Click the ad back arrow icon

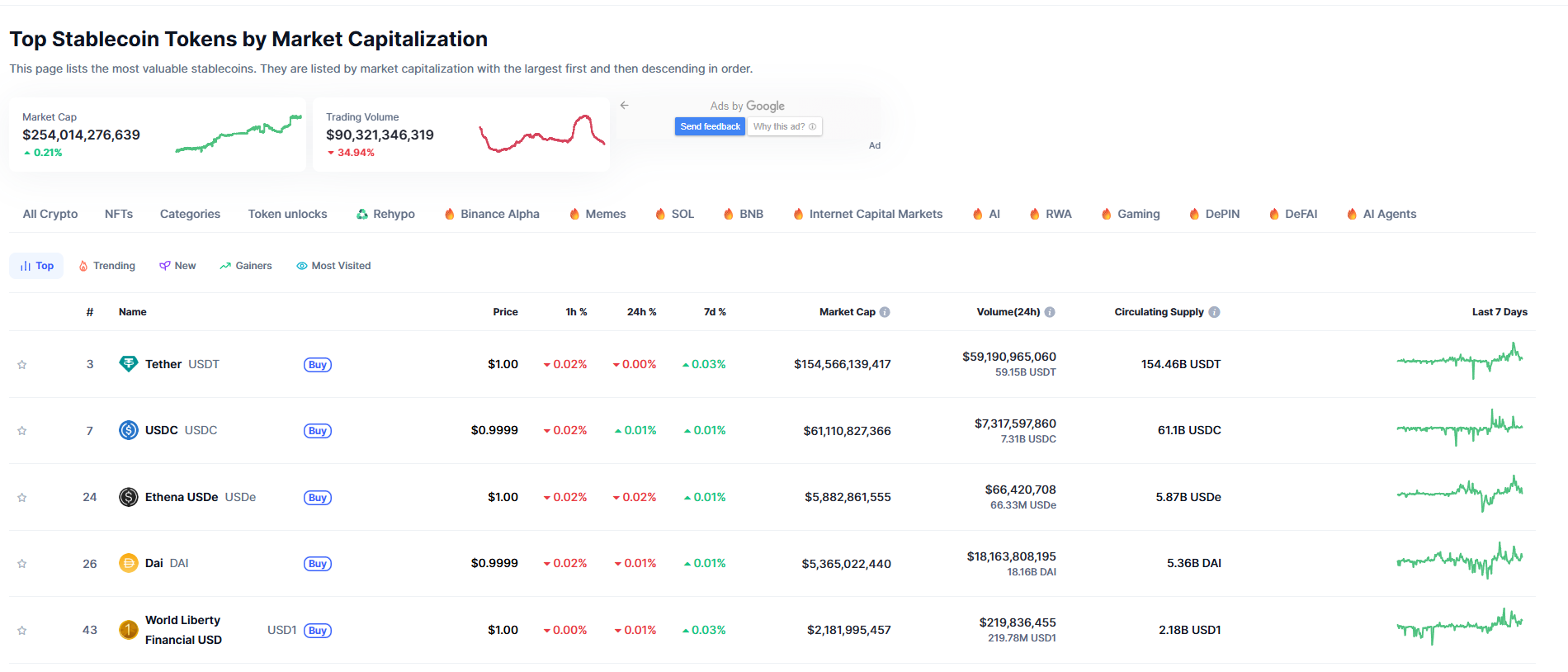(x=625, y=106)
